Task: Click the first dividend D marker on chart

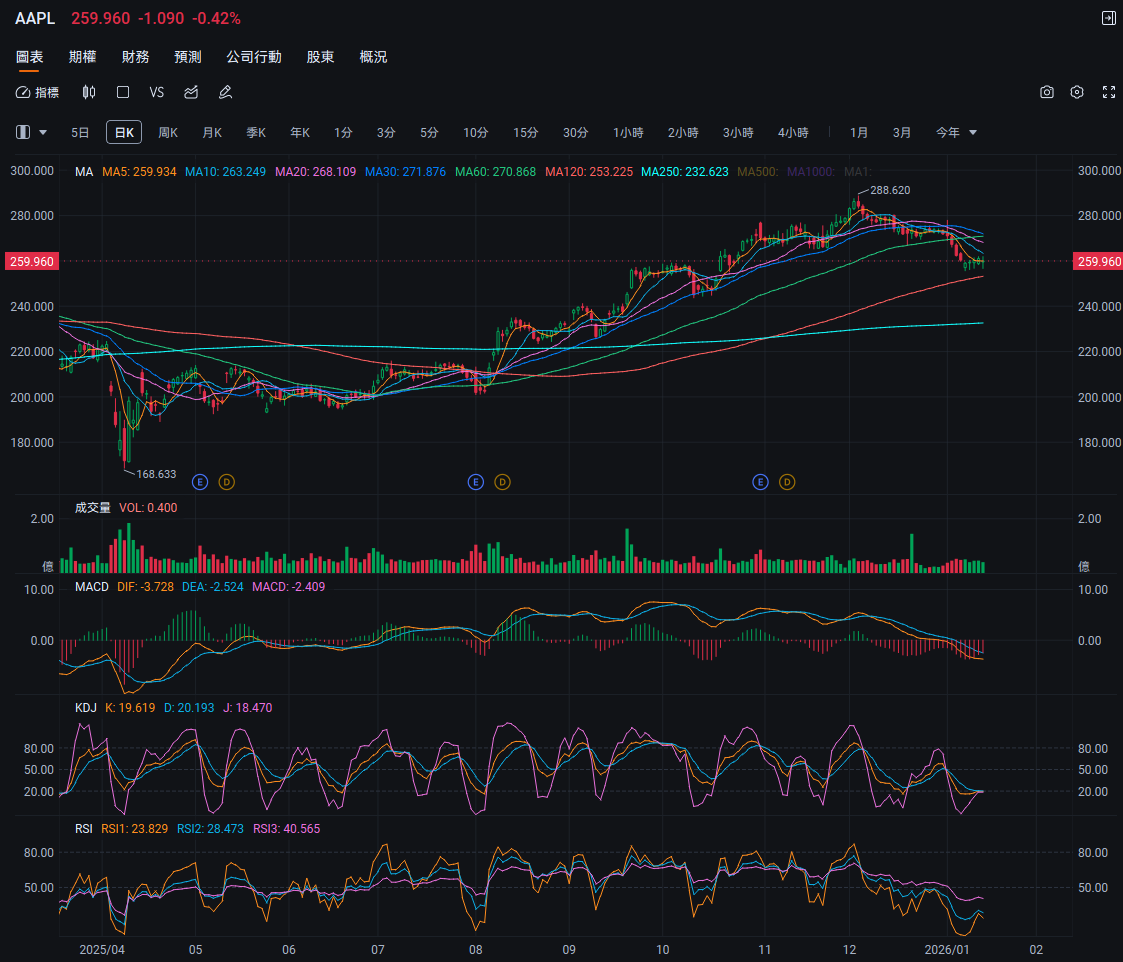Action: (x=226, y=482)
